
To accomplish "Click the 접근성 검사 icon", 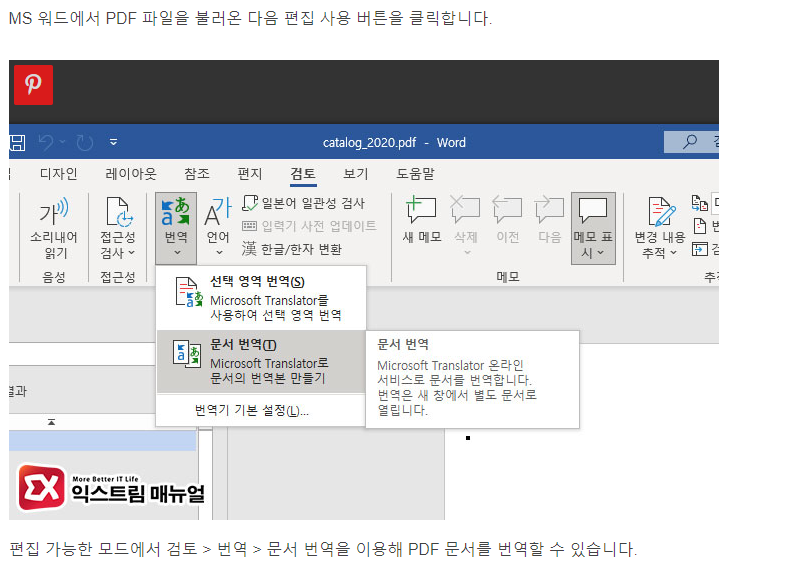I will coord(119,211).
